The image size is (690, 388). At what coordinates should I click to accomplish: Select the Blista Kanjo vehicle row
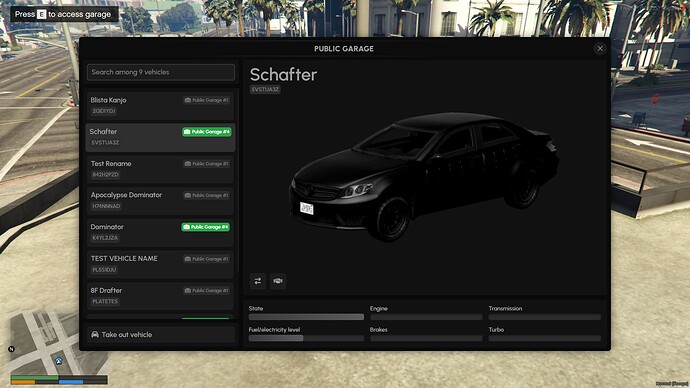tap(161, 106)
